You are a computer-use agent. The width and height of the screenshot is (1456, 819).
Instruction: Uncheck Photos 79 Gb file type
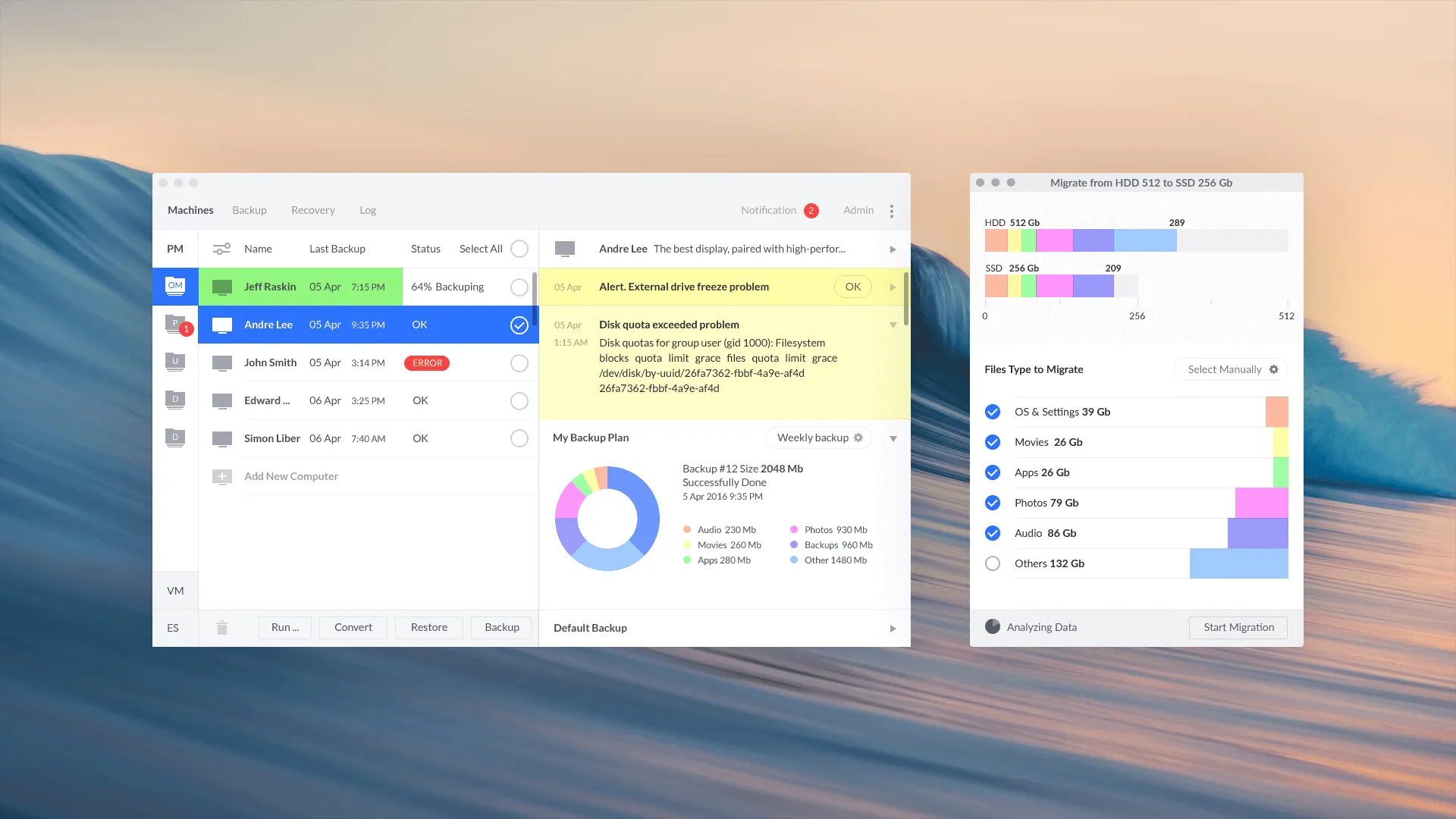coord(993,503)
